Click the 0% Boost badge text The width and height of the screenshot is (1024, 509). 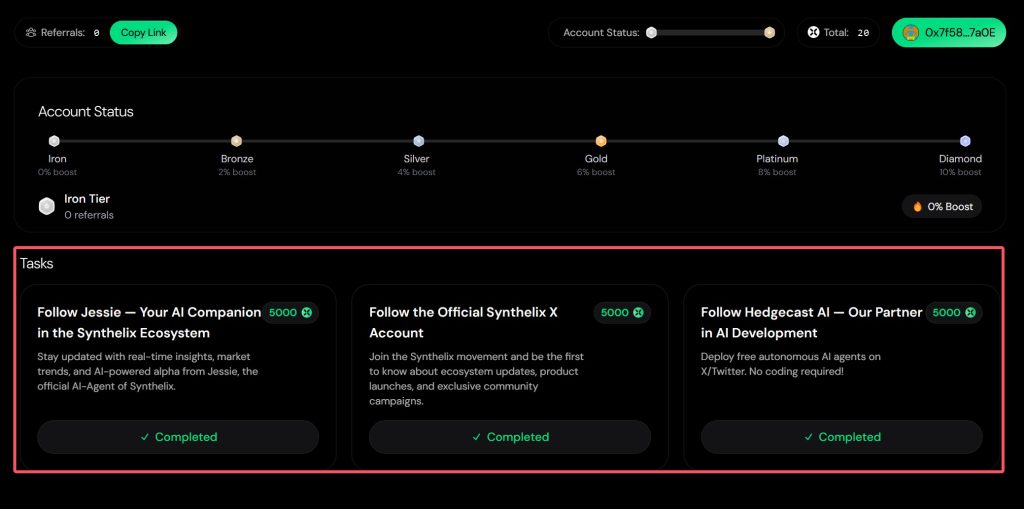click(950, 206)
